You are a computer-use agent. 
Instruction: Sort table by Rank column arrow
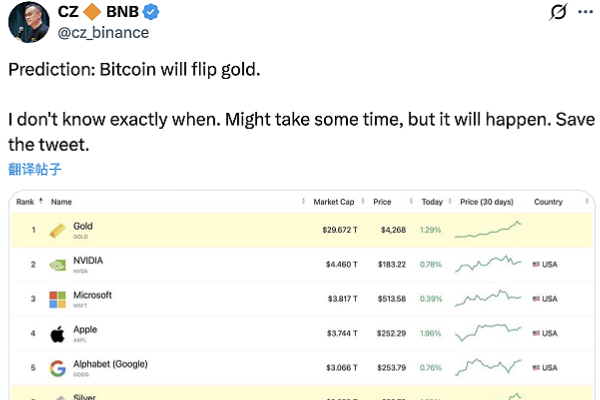[x=41, y=202]
